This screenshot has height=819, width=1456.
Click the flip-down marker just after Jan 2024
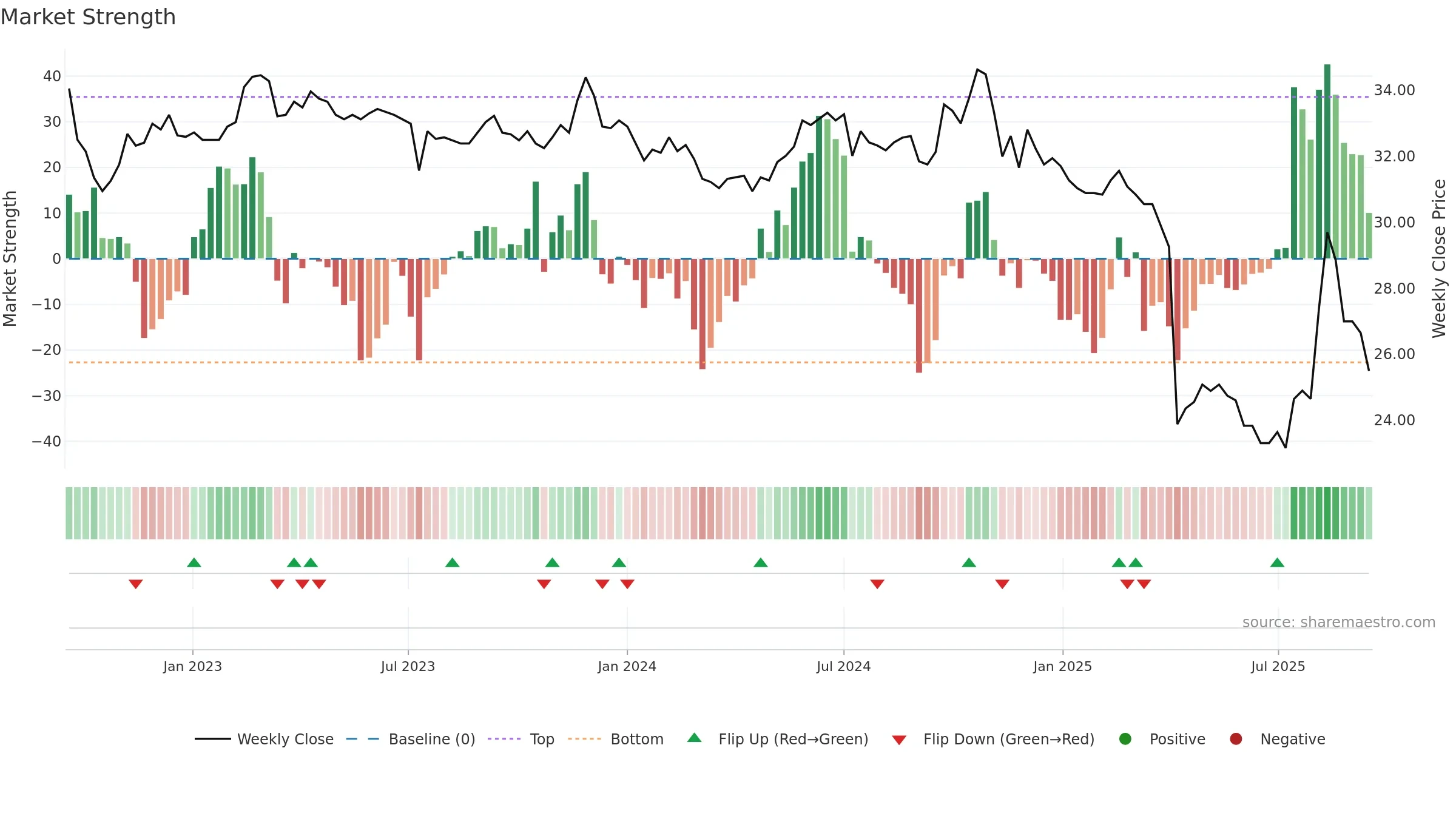[627, 584]
